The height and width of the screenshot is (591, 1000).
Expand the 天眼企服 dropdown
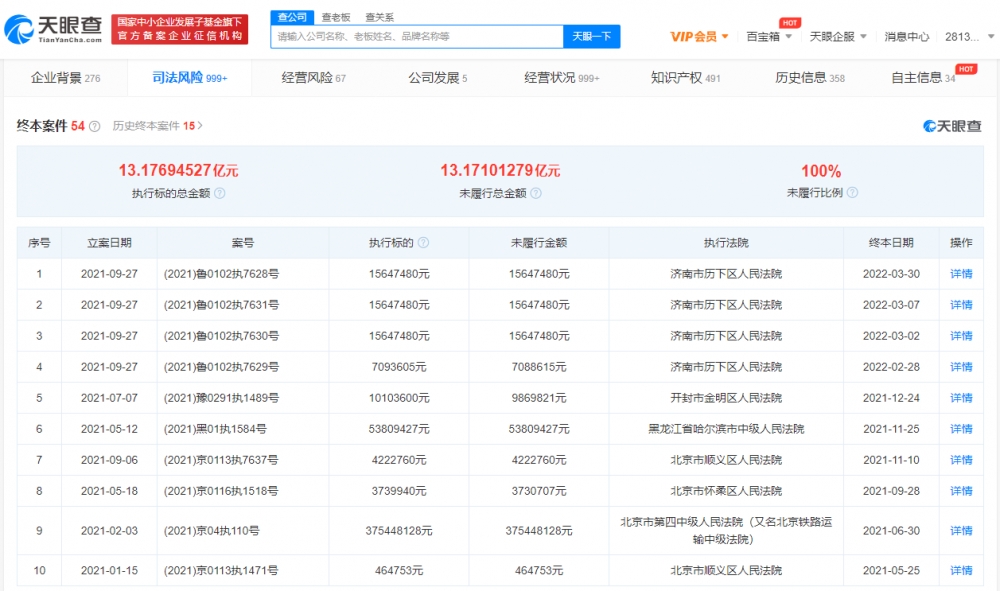coord(838,37)
